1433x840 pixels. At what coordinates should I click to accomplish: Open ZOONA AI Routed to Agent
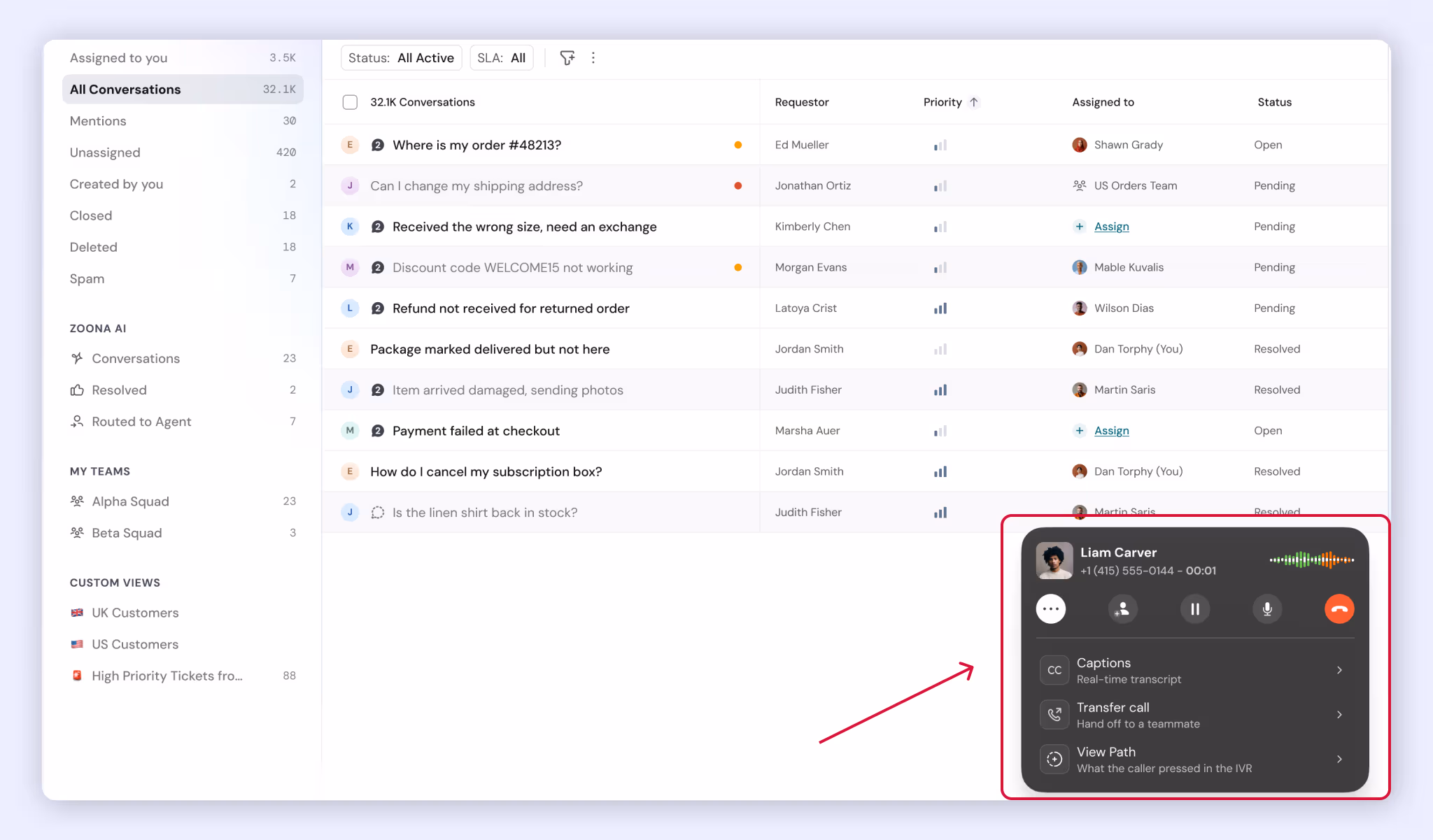point(183,422)
